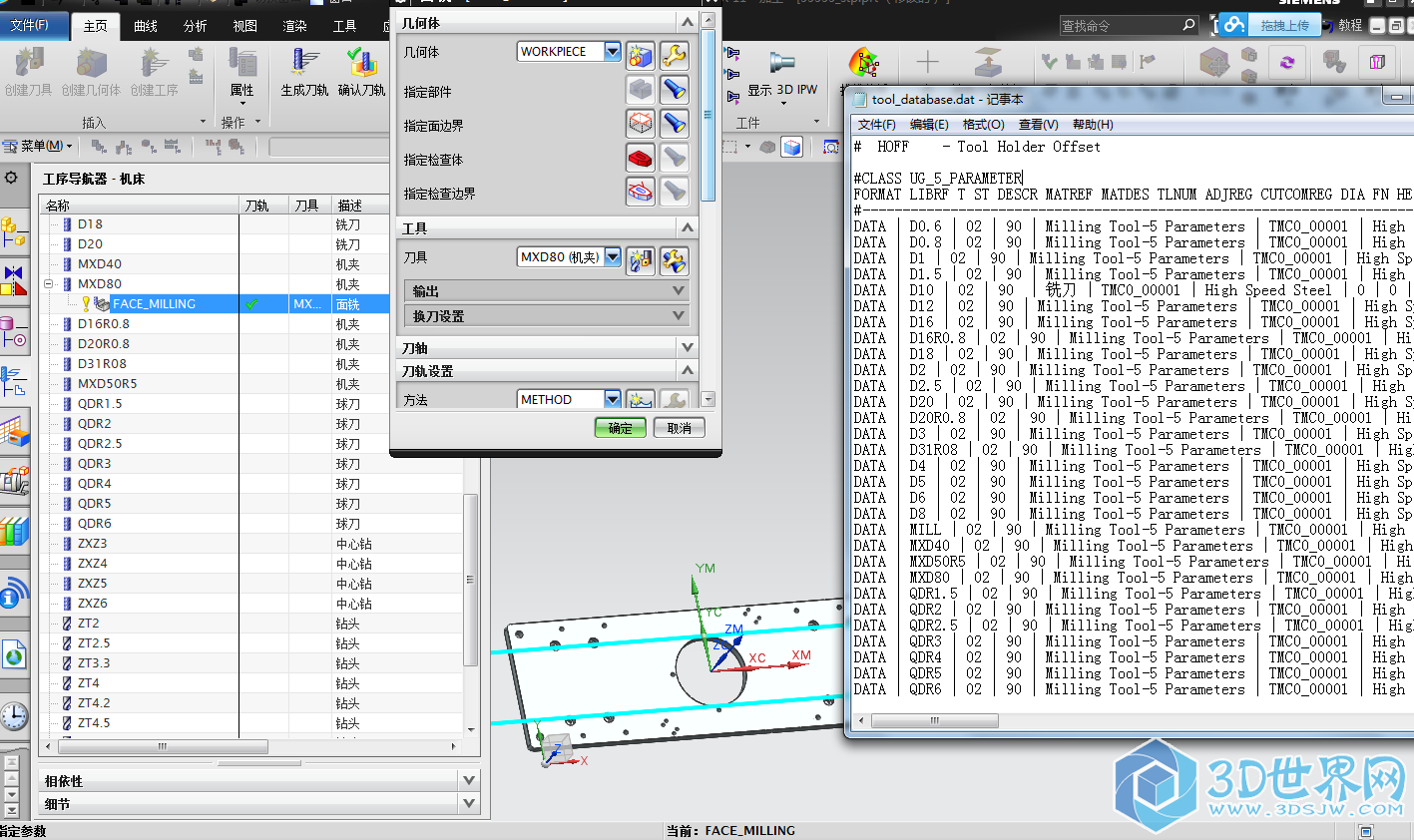Click the operation navigator settings gear icon
The height and width of the screenshot is (840, 1414).
[x=11, y=178]
